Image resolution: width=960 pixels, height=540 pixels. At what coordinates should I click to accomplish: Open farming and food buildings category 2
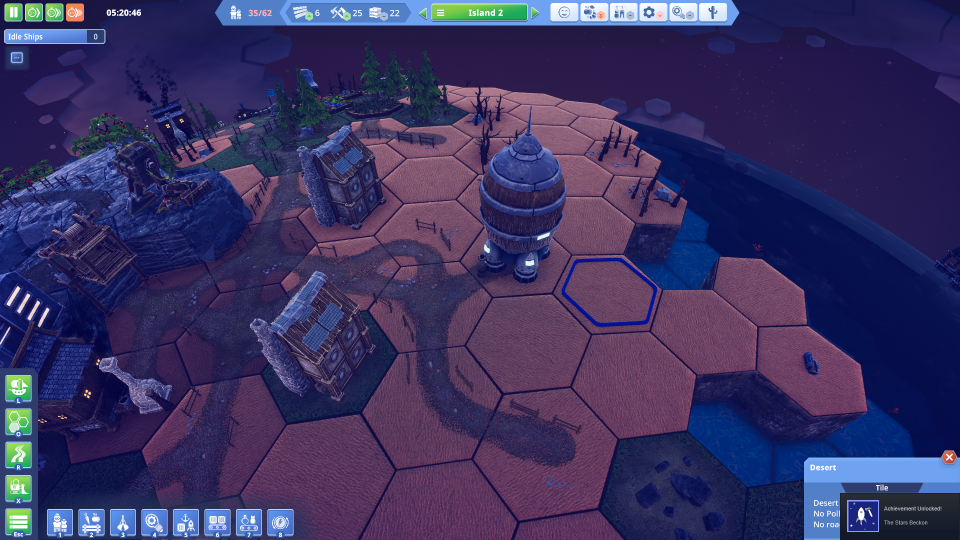point(91,523)
